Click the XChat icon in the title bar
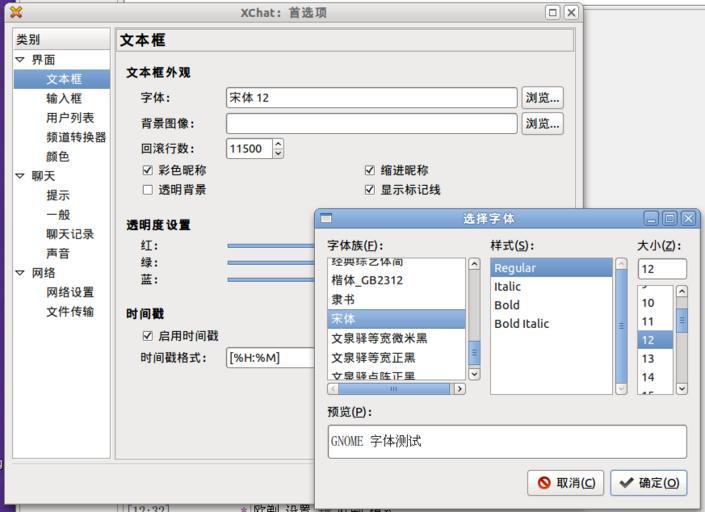This screenshot has height=512, width=705. click(15, 12)
